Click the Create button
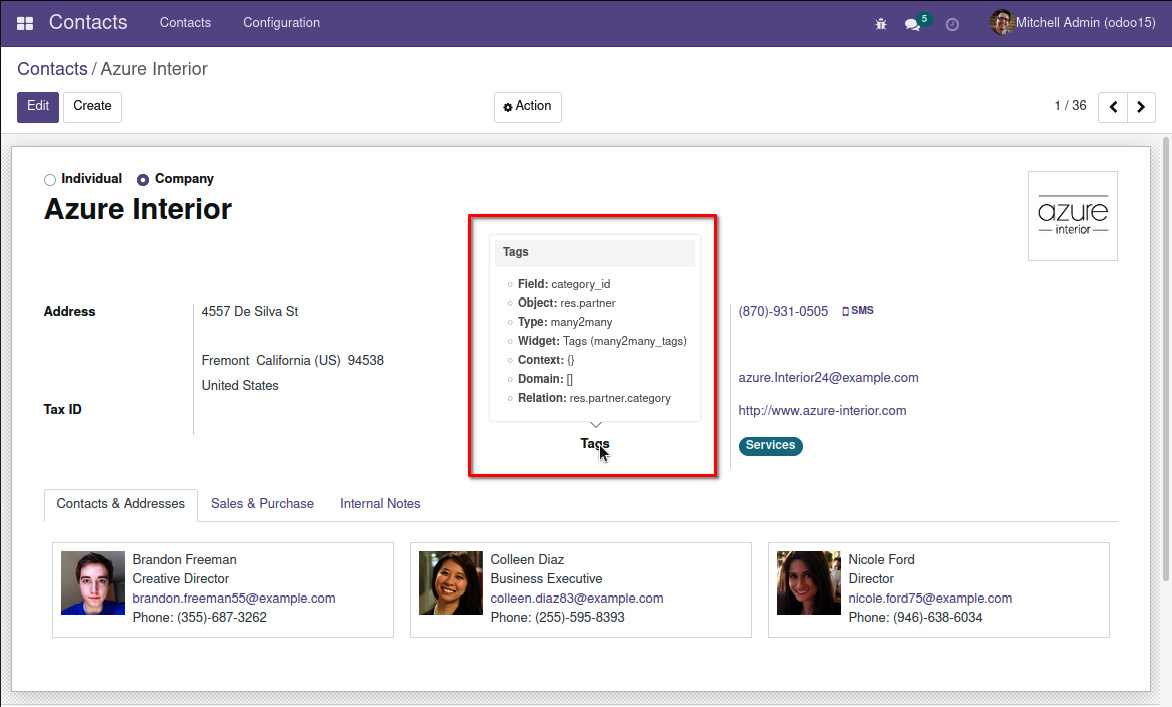 pos(93,107)
